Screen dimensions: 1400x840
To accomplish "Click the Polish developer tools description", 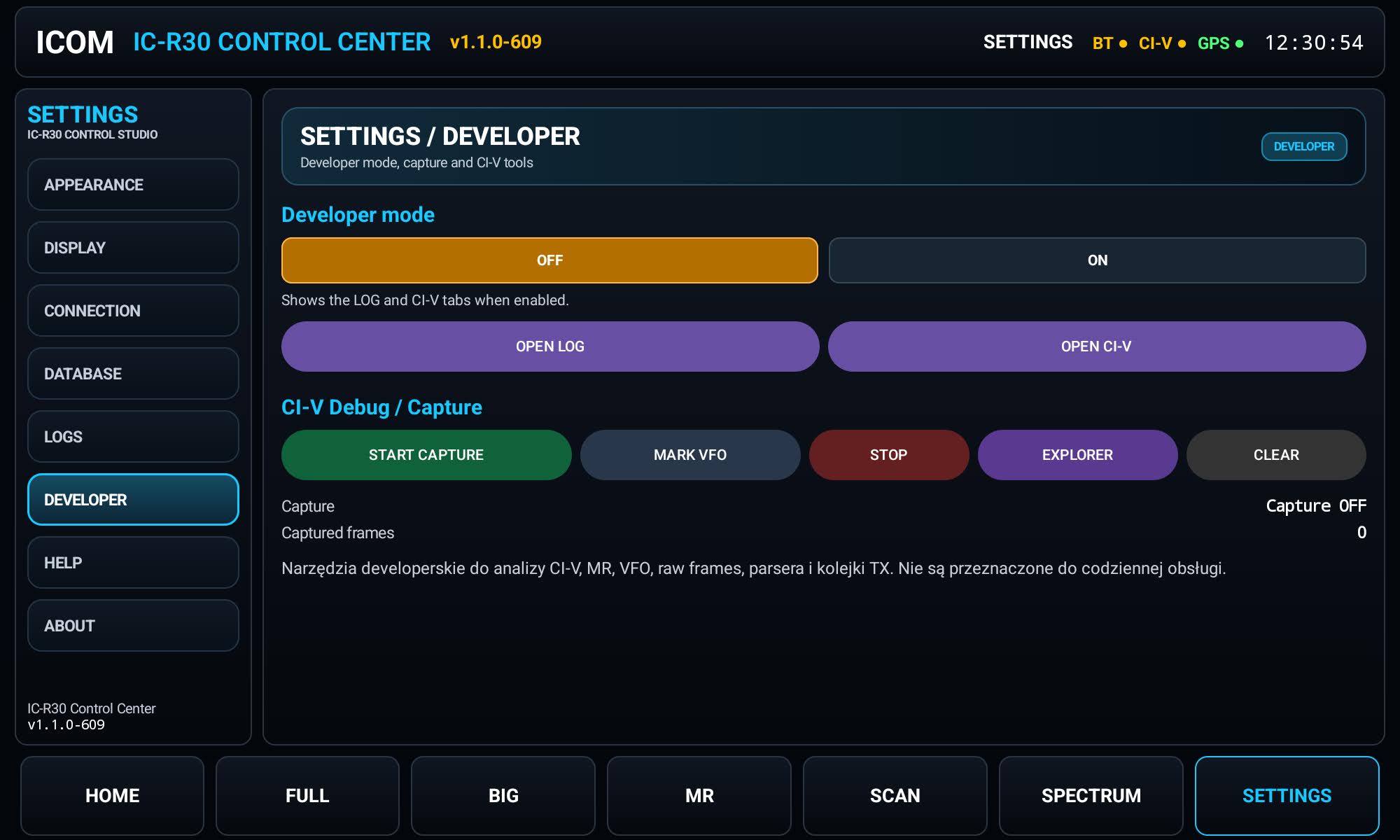I will (753, 568).
